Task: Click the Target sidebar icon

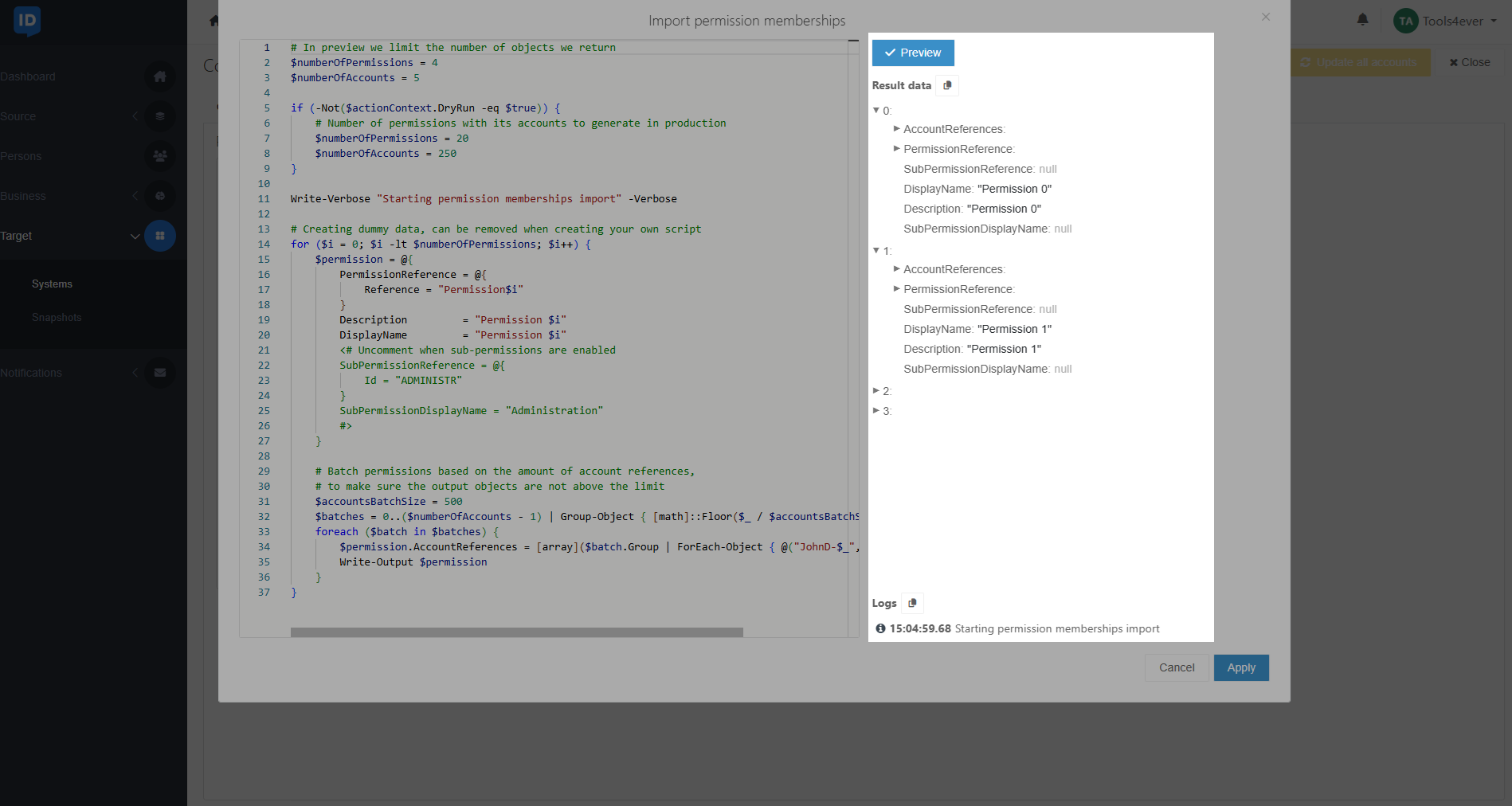Action: [x=160, y=236]
